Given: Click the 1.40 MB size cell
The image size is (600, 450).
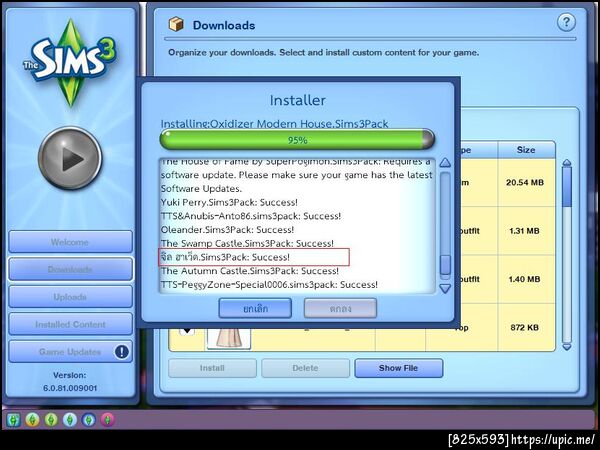Looking at the screenshot, I should click(526, 279).
